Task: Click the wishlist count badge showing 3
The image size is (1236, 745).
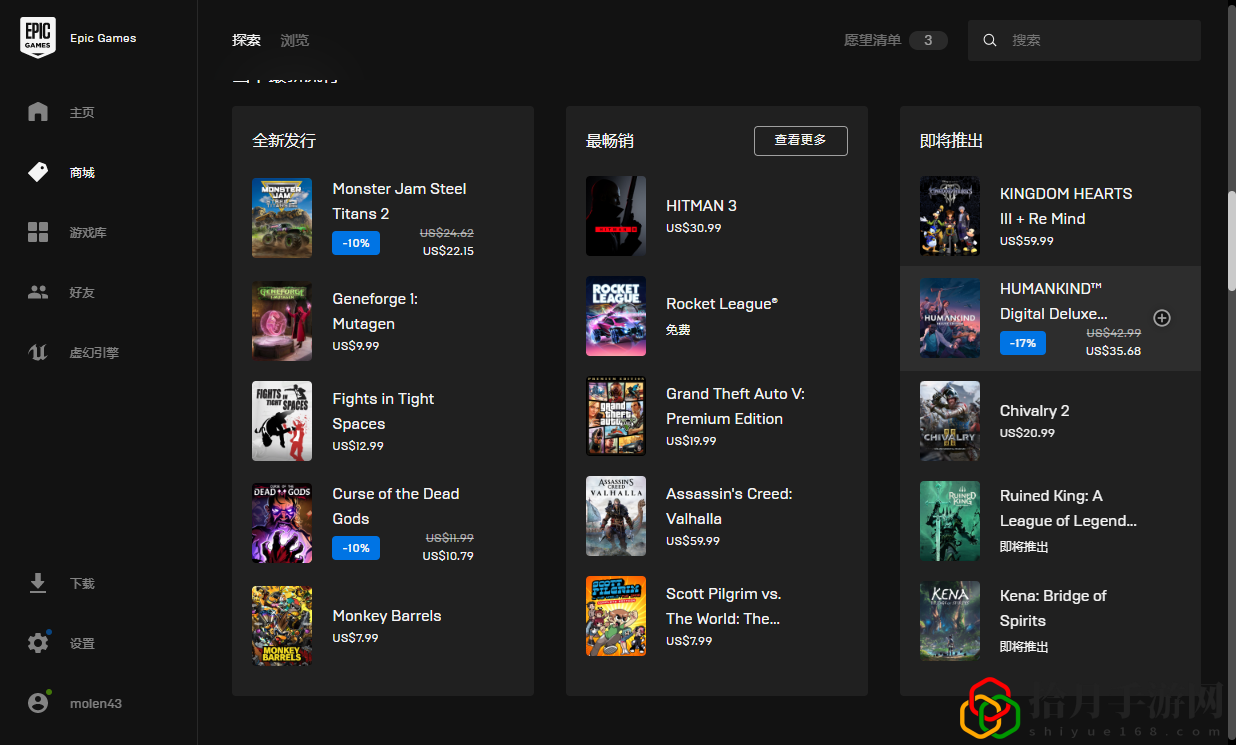Action: (928, 40)
